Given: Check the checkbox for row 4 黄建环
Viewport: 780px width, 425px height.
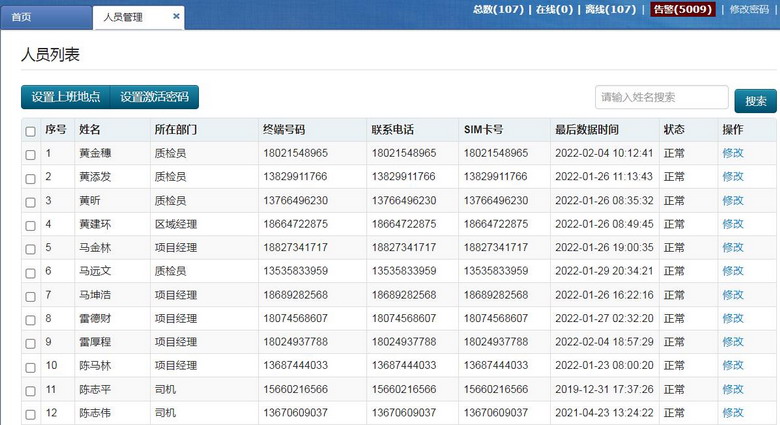Looking at the screenshot, I should tap(30, 225).
